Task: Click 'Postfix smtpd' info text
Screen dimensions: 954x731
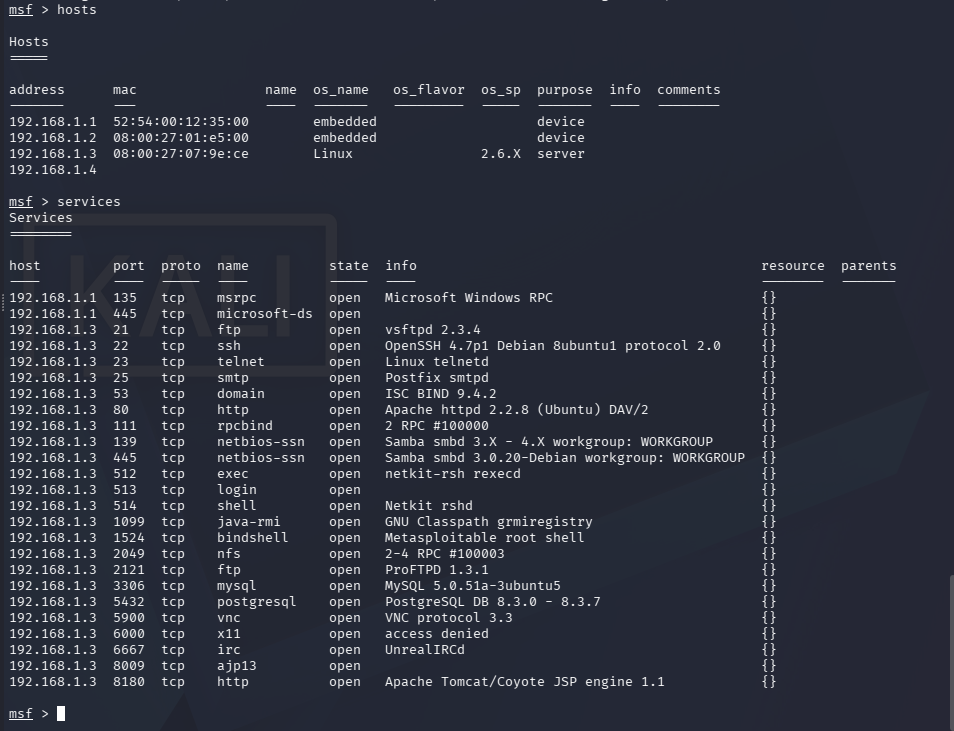Action: tap(436, 377)
